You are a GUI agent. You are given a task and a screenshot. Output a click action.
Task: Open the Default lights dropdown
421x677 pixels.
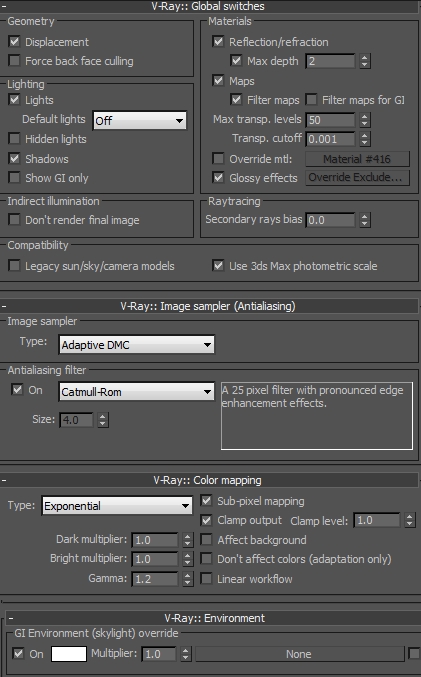[x=139, y=120]
